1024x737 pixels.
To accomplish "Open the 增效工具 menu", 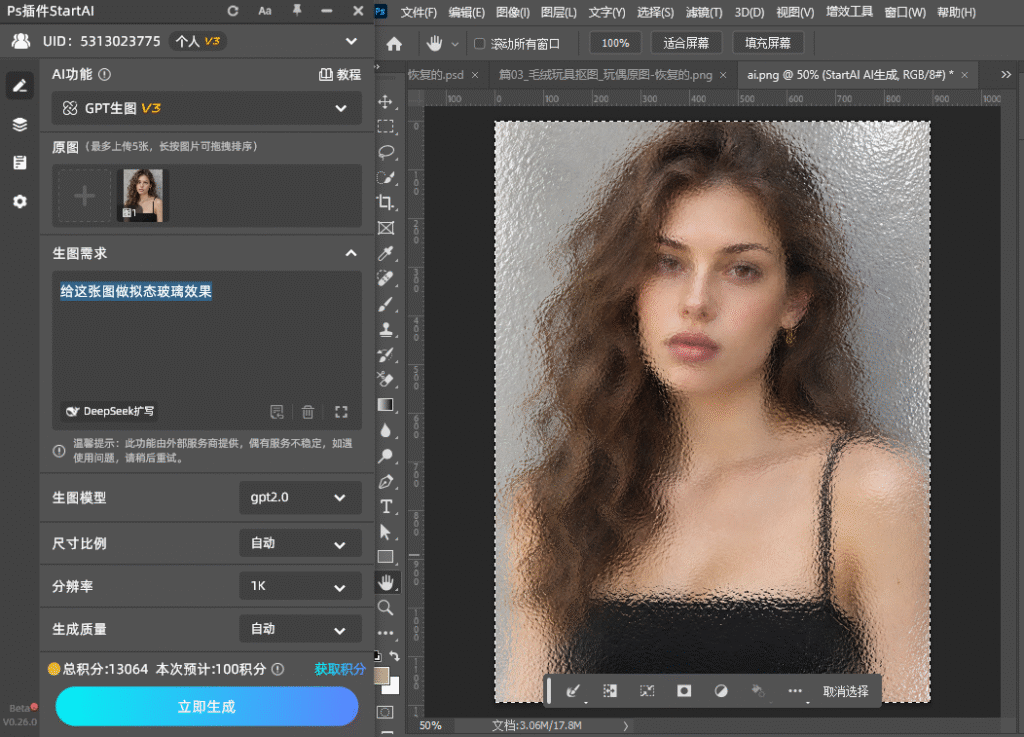I will 849,12.
